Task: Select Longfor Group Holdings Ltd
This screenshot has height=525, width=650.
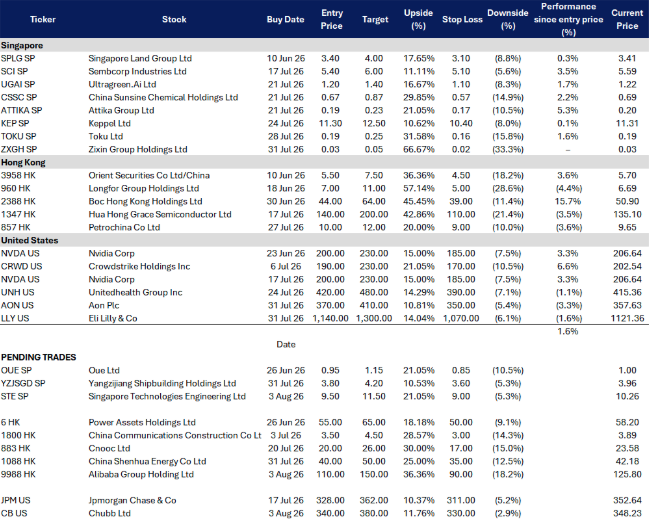Action: [144, 189]
